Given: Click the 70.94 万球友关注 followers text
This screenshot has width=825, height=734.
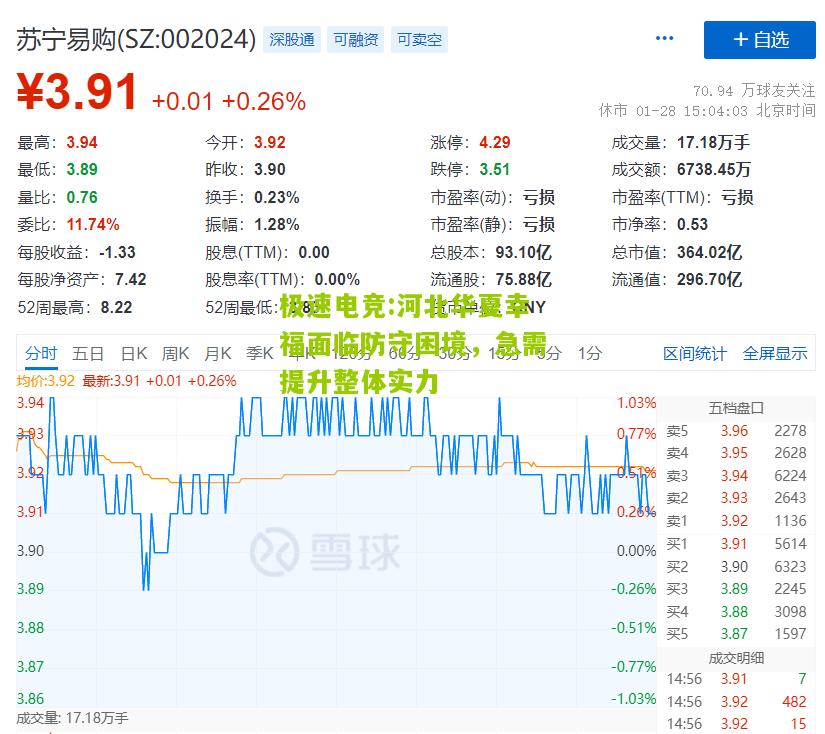Looking at the screenshot, I should [753, 91].
